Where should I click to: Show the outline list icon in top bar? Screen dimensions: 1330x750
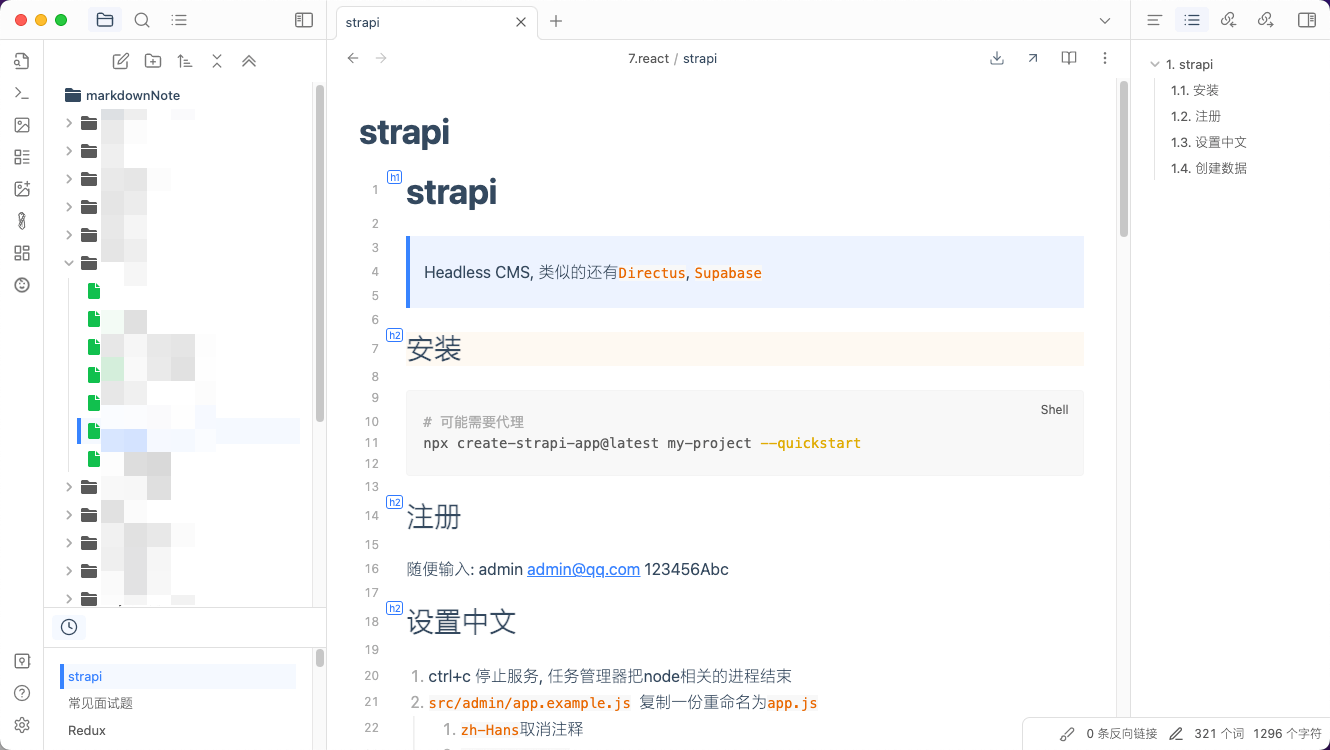click(179, 20)
